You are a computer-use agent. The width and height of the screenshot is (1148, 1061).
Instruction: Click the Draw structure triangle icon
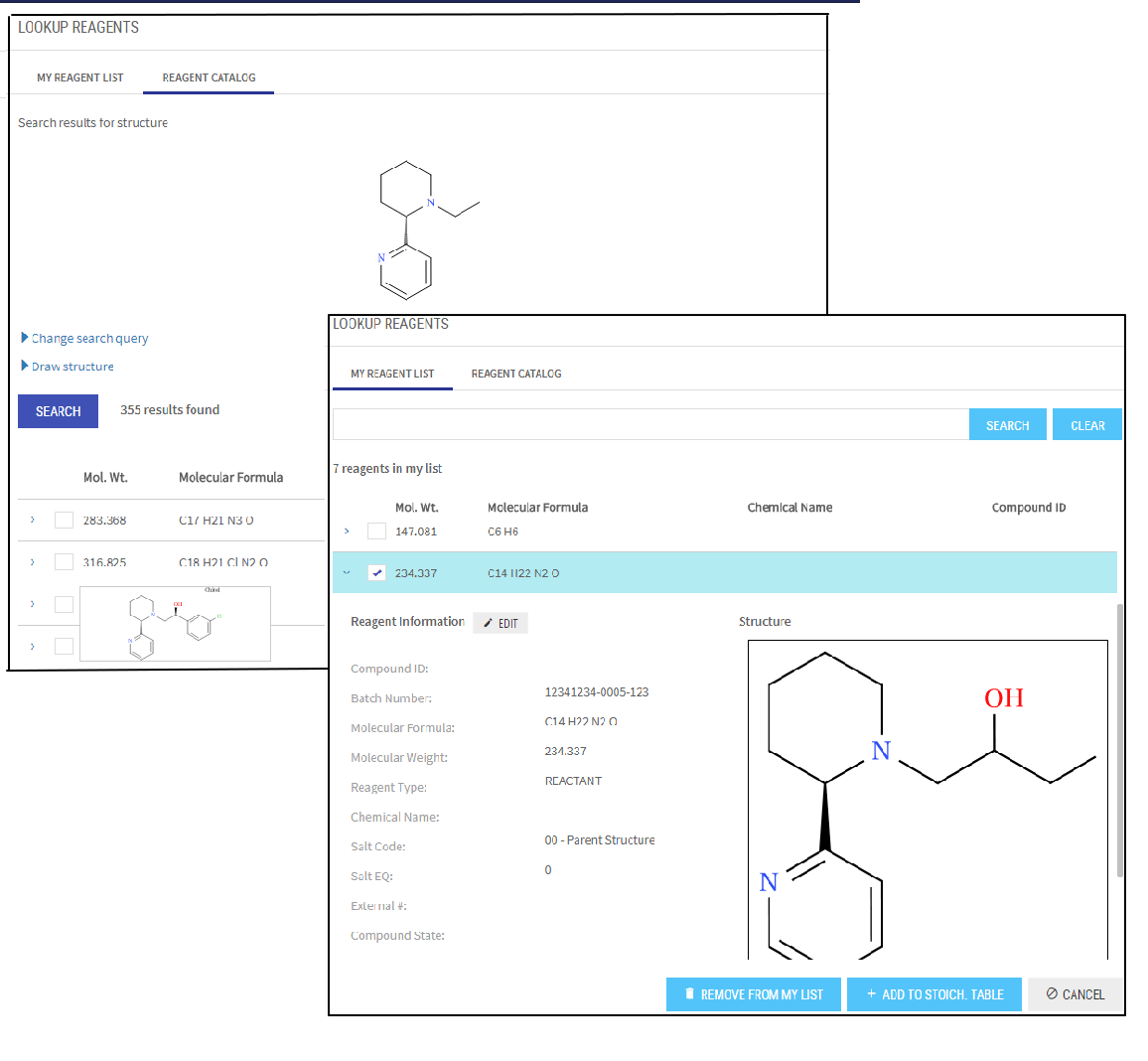pyautogui.click(x=25, y=366)
